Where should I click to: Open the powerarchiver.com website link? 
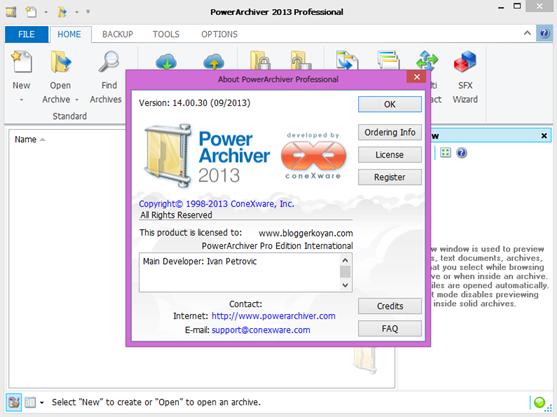273,316
